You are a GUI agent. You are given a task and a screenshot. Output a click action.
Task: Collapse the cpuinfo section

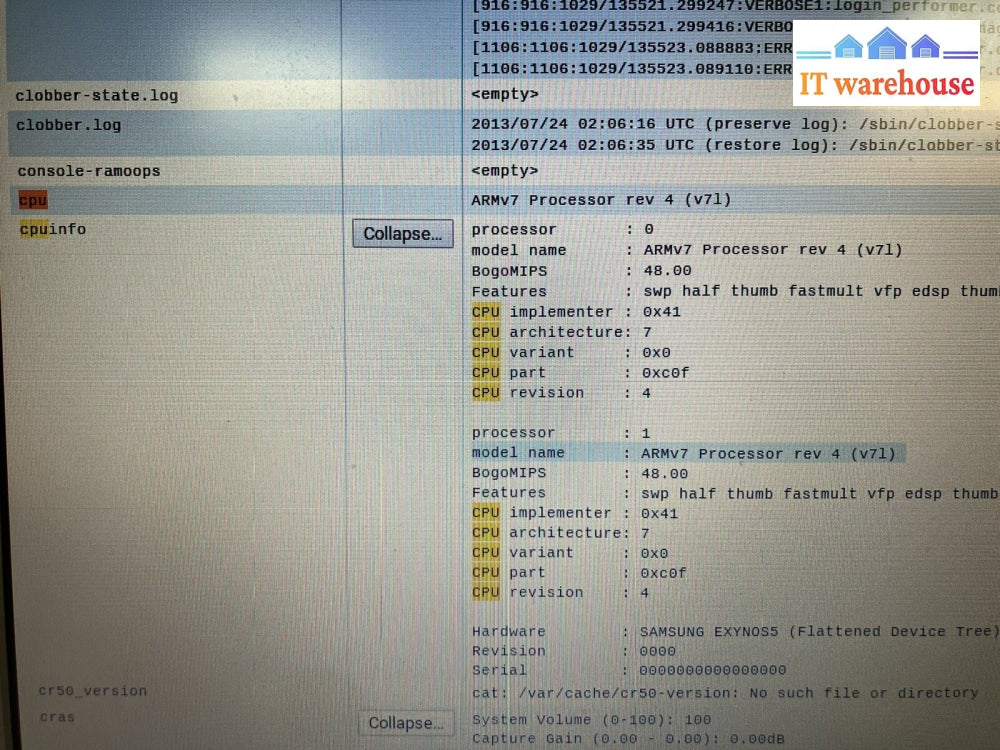click(402, 234)
